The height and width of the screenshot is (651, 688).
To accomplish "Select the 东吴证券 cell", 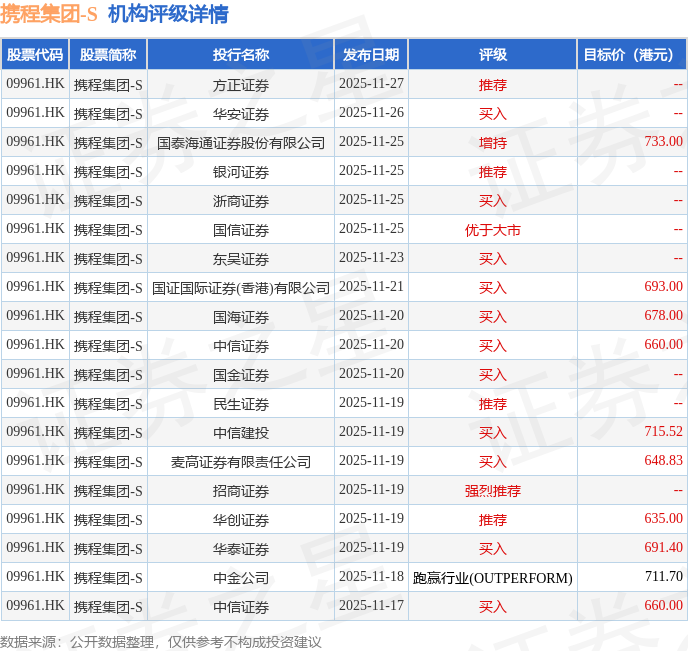I will pos(241,259).
